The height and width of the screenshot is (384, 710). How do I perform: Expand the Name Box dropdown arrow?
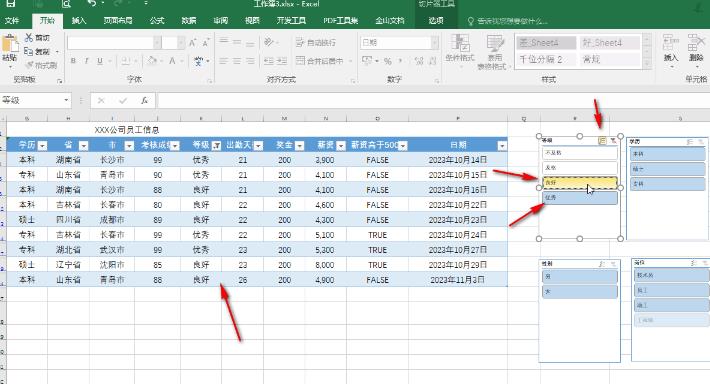pyautogui.click(x=66, y=100)
